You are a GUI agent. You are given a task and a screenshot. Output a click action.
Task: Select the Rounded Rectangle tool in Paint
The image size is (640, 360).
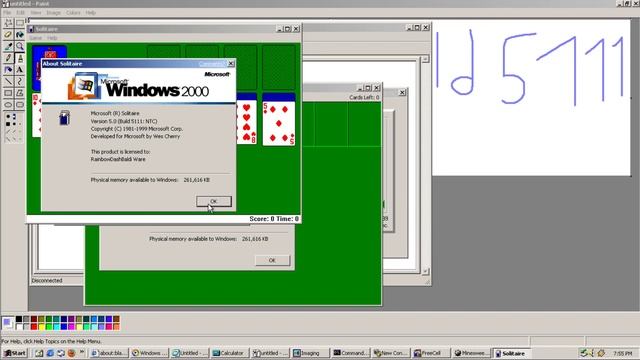19,105
